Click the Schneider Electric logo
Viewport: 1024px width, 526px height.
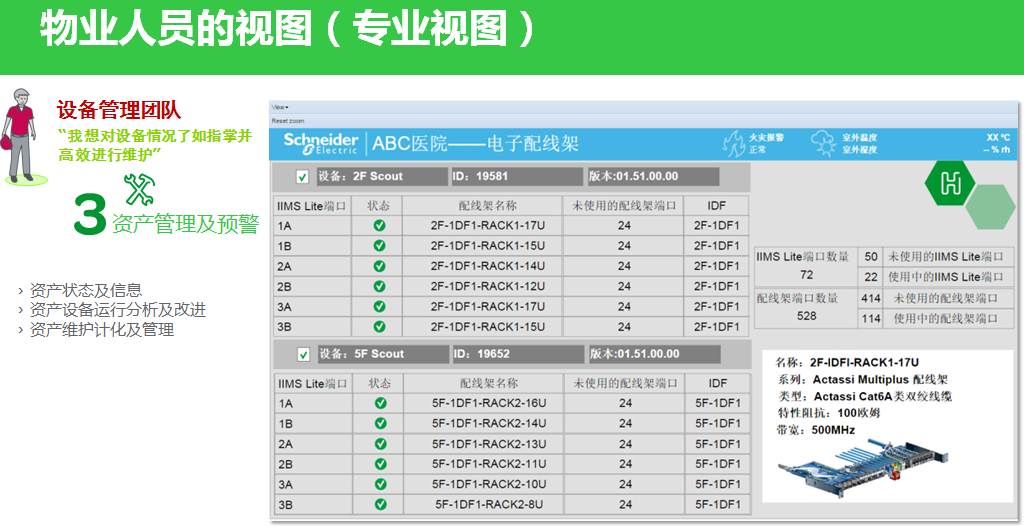click(x=320, y=143)
